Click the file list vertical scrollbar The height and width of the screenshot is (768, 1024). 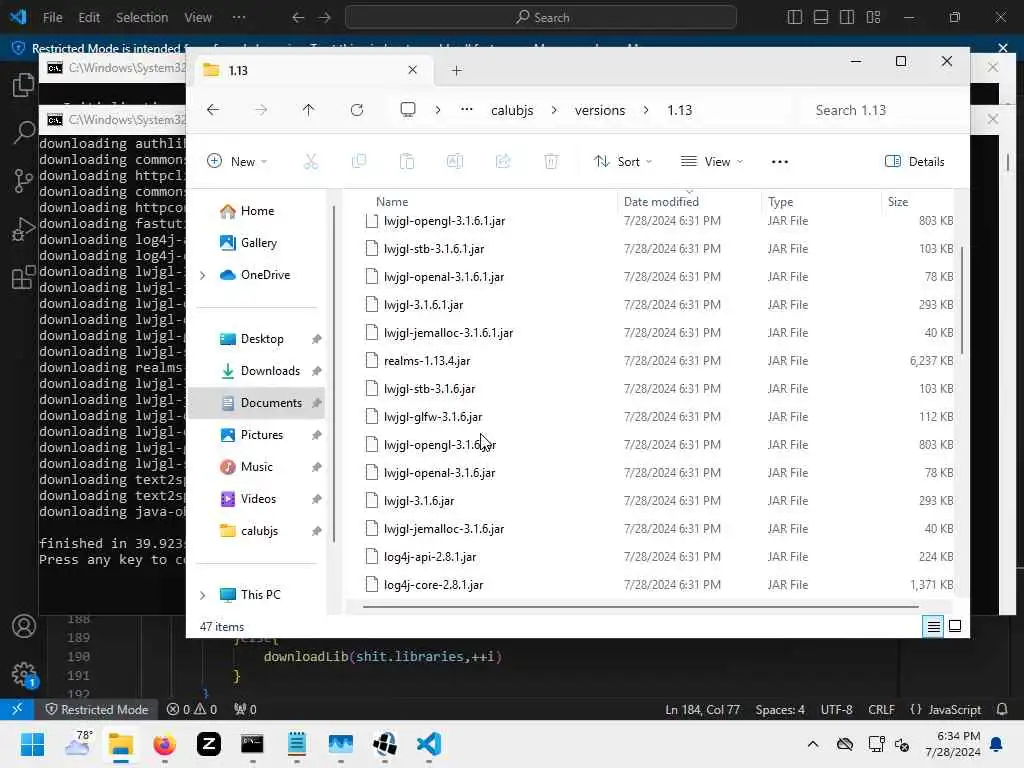961,300
